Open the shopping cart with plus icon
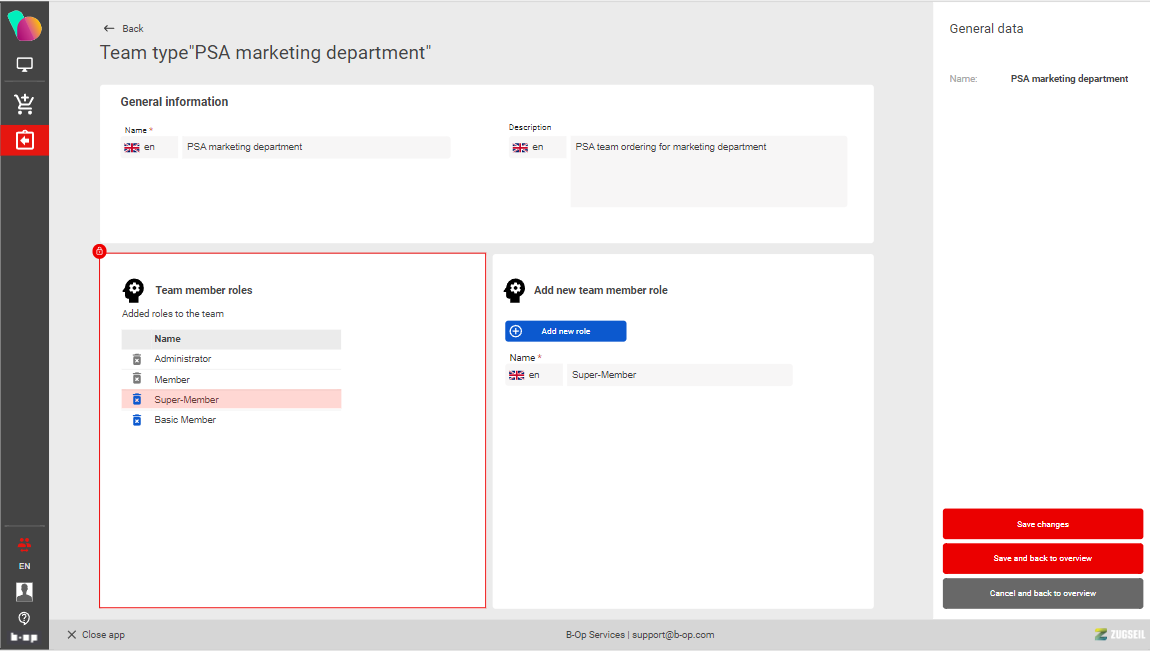Viewport: 1150px width, 651px height. pos(24,103)
